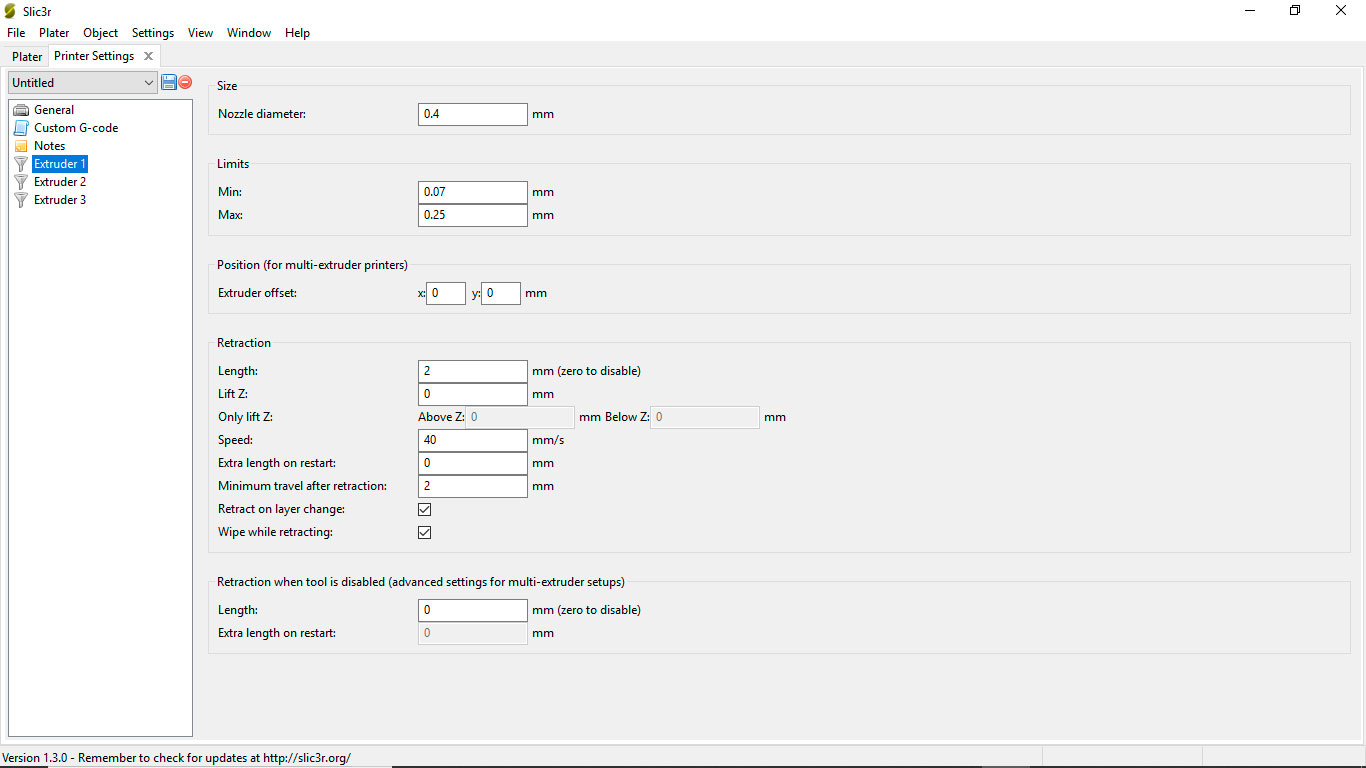
Task: Click the Wipe while retracting label
Action: tap(275, 532)
